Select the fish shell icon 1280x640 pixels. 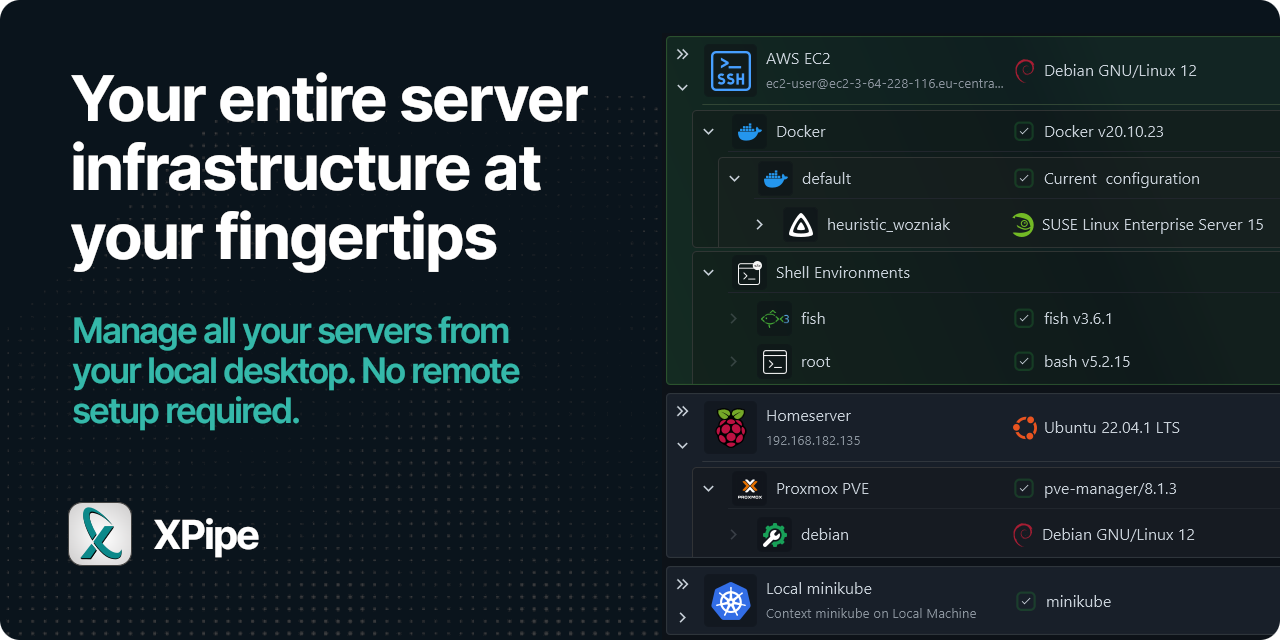774,318
